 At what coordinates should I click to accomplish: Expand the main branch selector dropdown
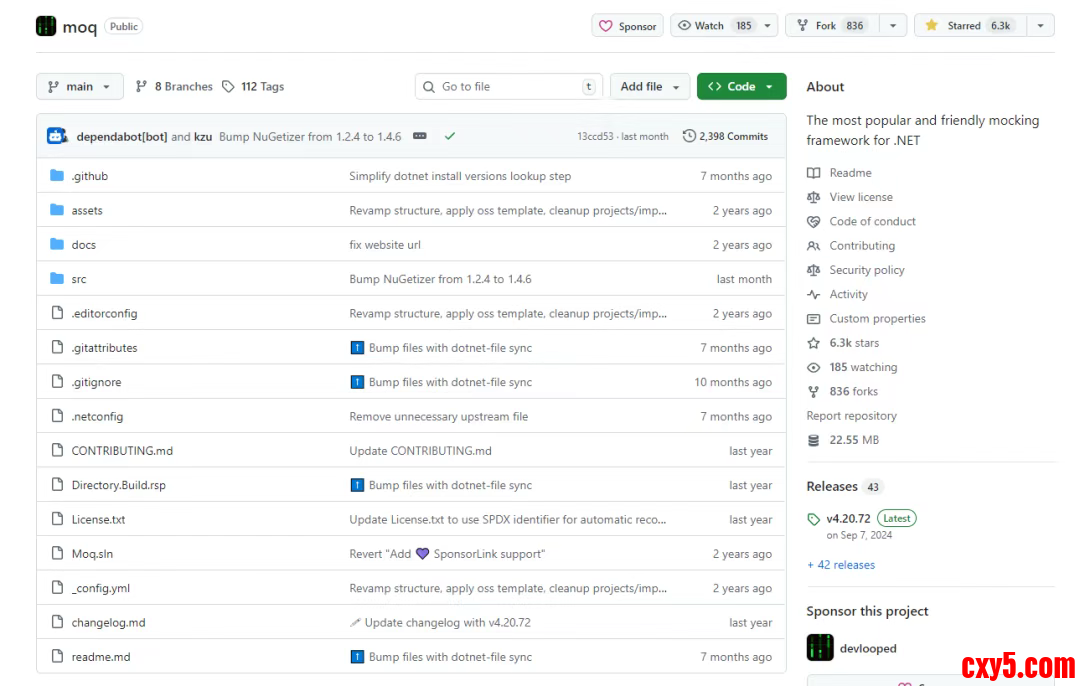click(80, 87)
